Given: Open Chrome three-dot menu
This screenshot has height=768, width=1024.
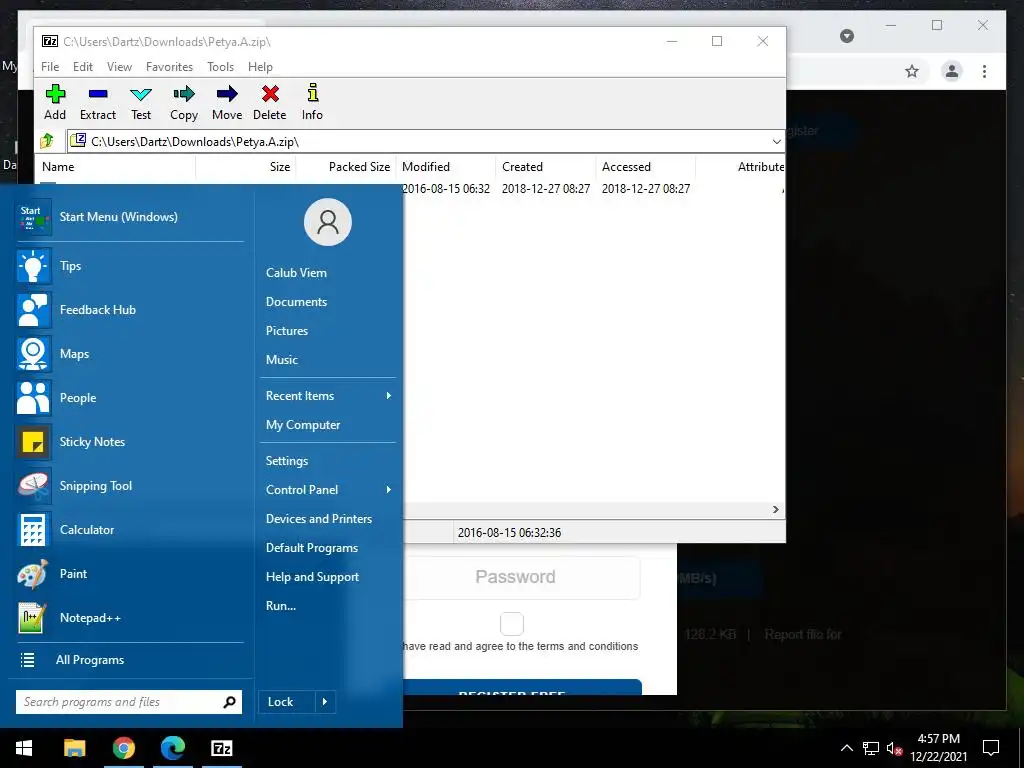Looking at the screenshot, I should [x=984, y=71].
